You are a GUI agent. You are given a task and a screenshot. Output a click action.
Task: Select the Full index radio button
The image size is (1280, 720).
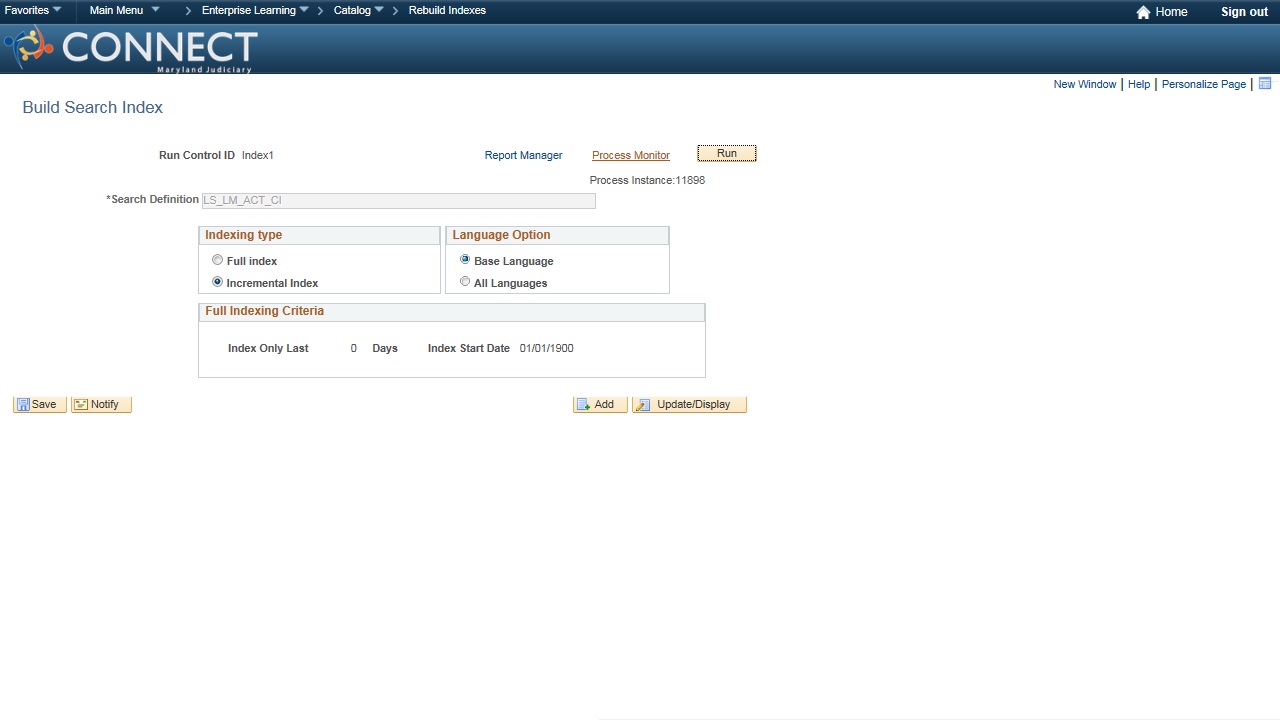click(x=217, y=260)
